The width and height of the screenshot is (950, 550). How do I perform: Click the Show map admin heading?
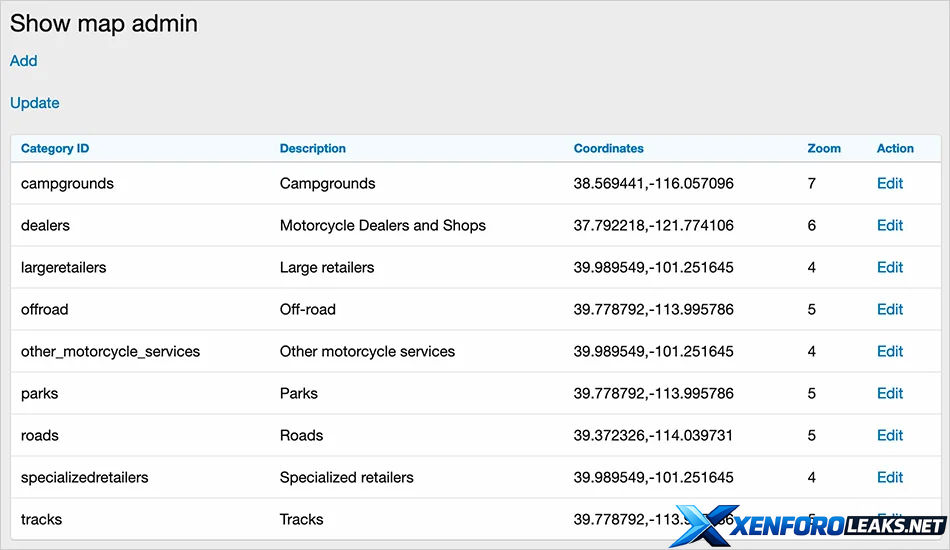(104, 24)
